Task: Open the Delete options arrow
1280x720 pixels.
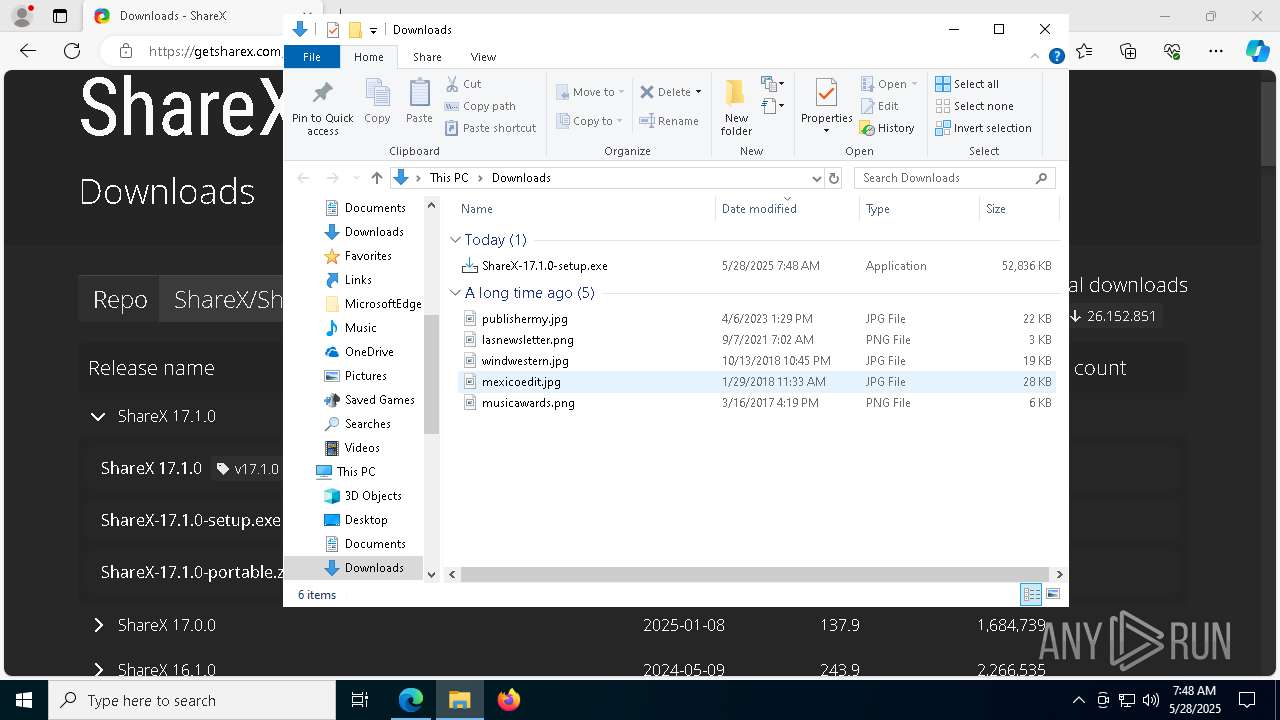Action: 698,92
